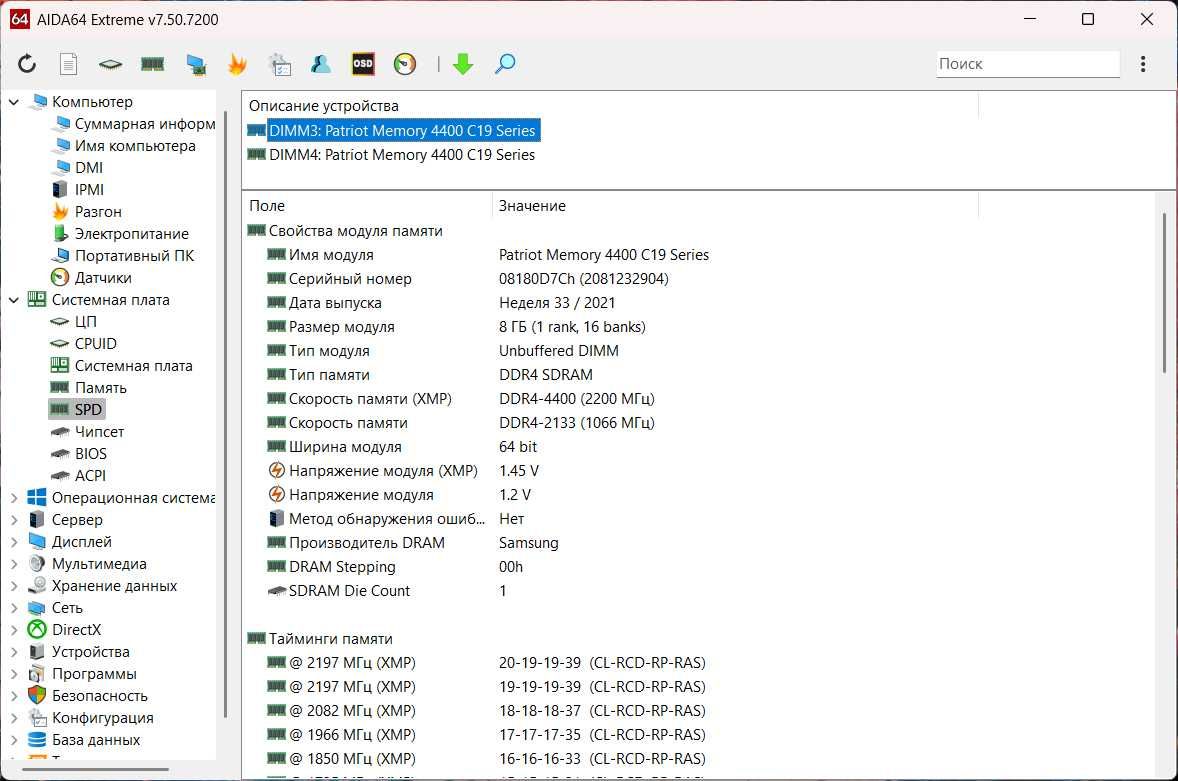Expand the Устройства tree node
This screenshot has width=1178, height=781.
click(x=14, y=652)
